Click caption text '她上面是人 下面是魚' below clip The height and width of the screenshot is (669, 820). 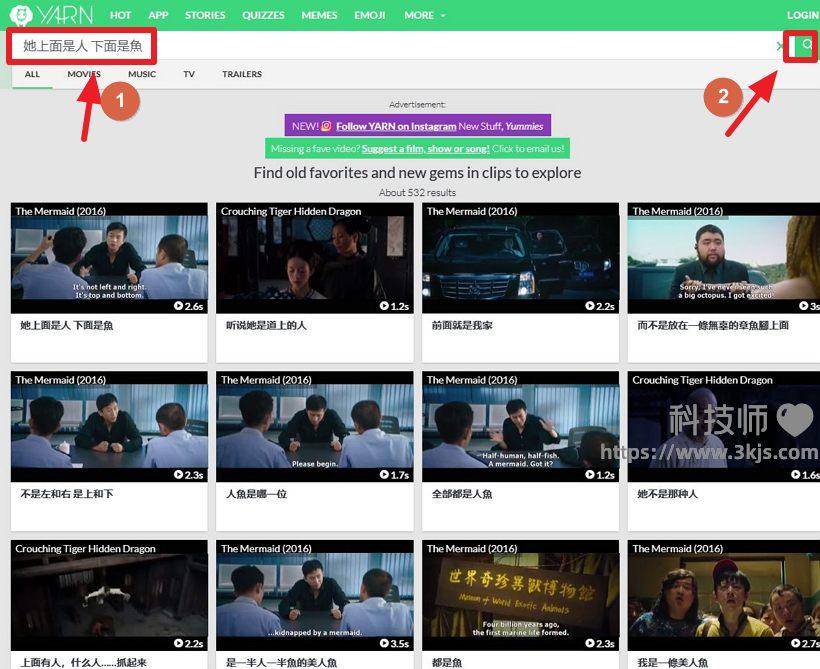pos(66,325)
